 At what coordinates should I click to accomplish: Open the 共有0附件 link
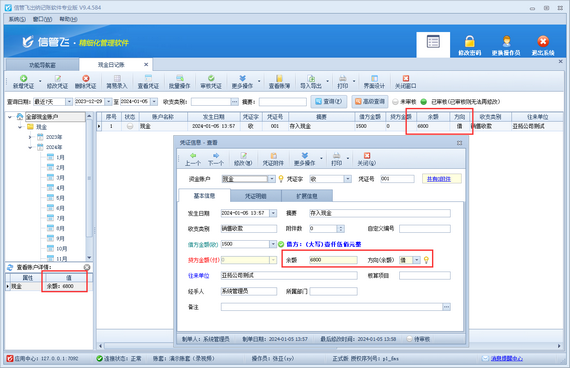pos(439,179)
